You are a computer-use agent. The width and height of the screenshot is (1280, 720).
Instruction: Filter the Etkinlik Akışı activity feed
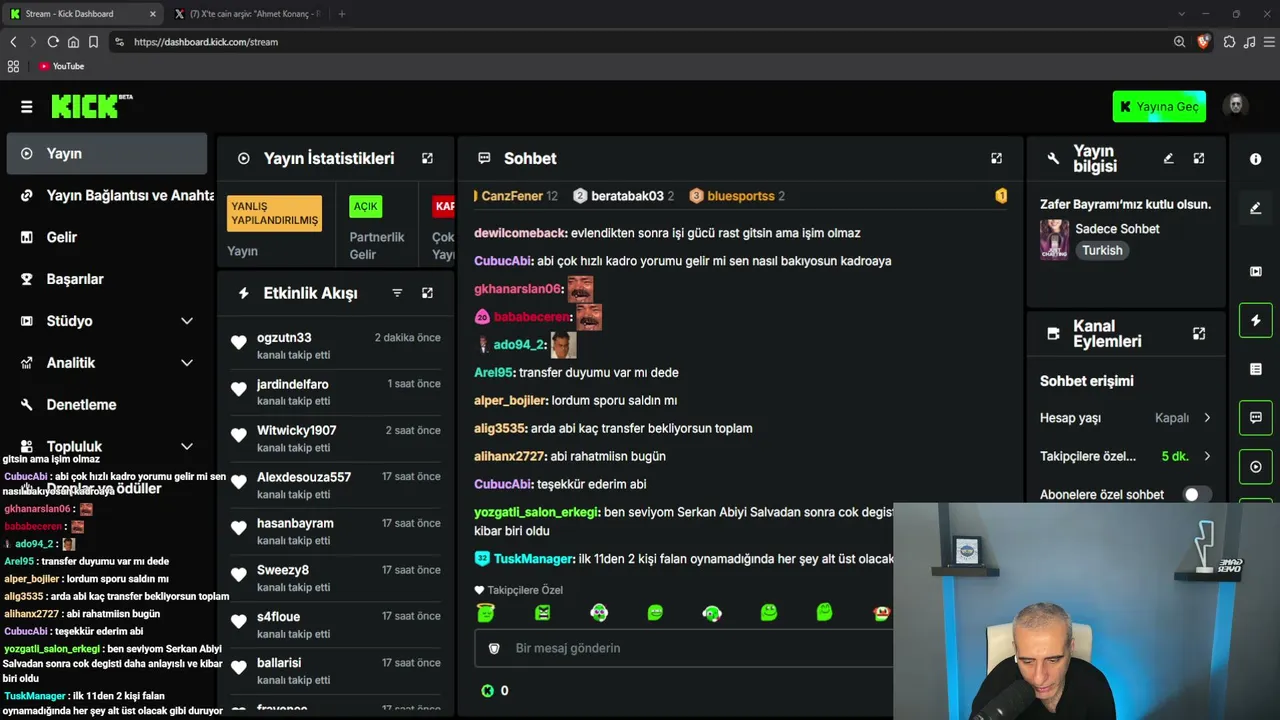397,293
